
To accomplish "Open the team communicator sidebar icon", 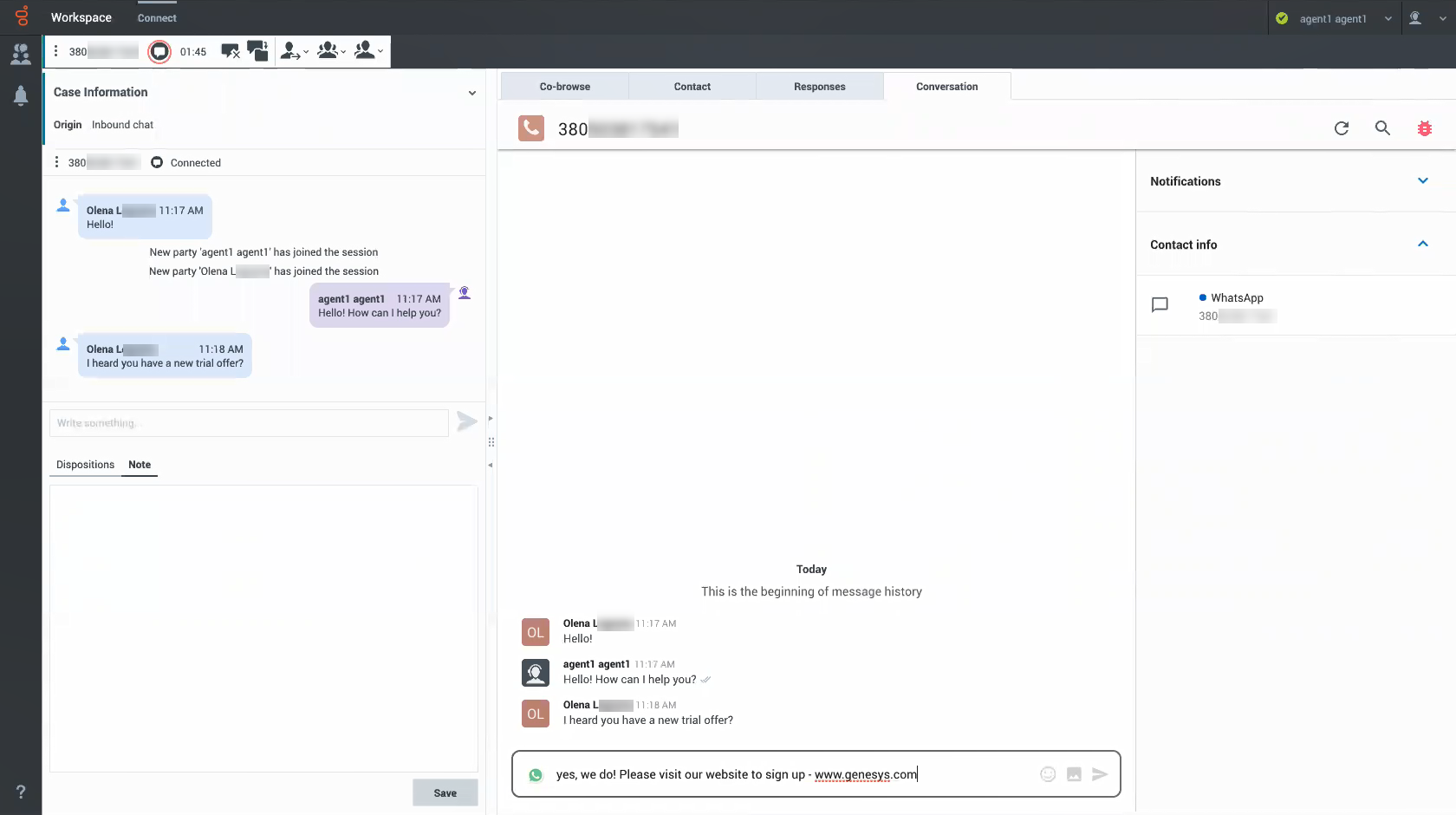I will (x=21, y=55).
